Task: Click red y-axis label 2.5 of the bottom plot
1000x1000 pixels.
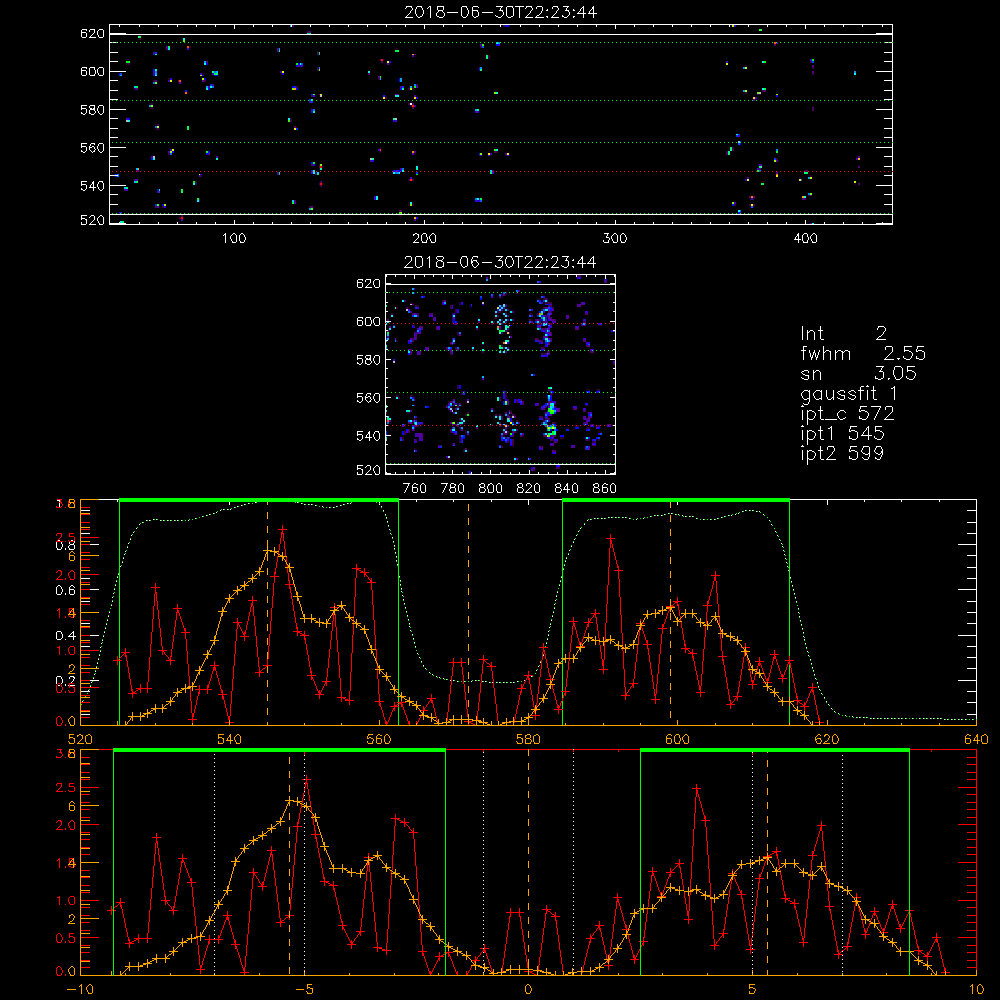Action: point(65,788)
